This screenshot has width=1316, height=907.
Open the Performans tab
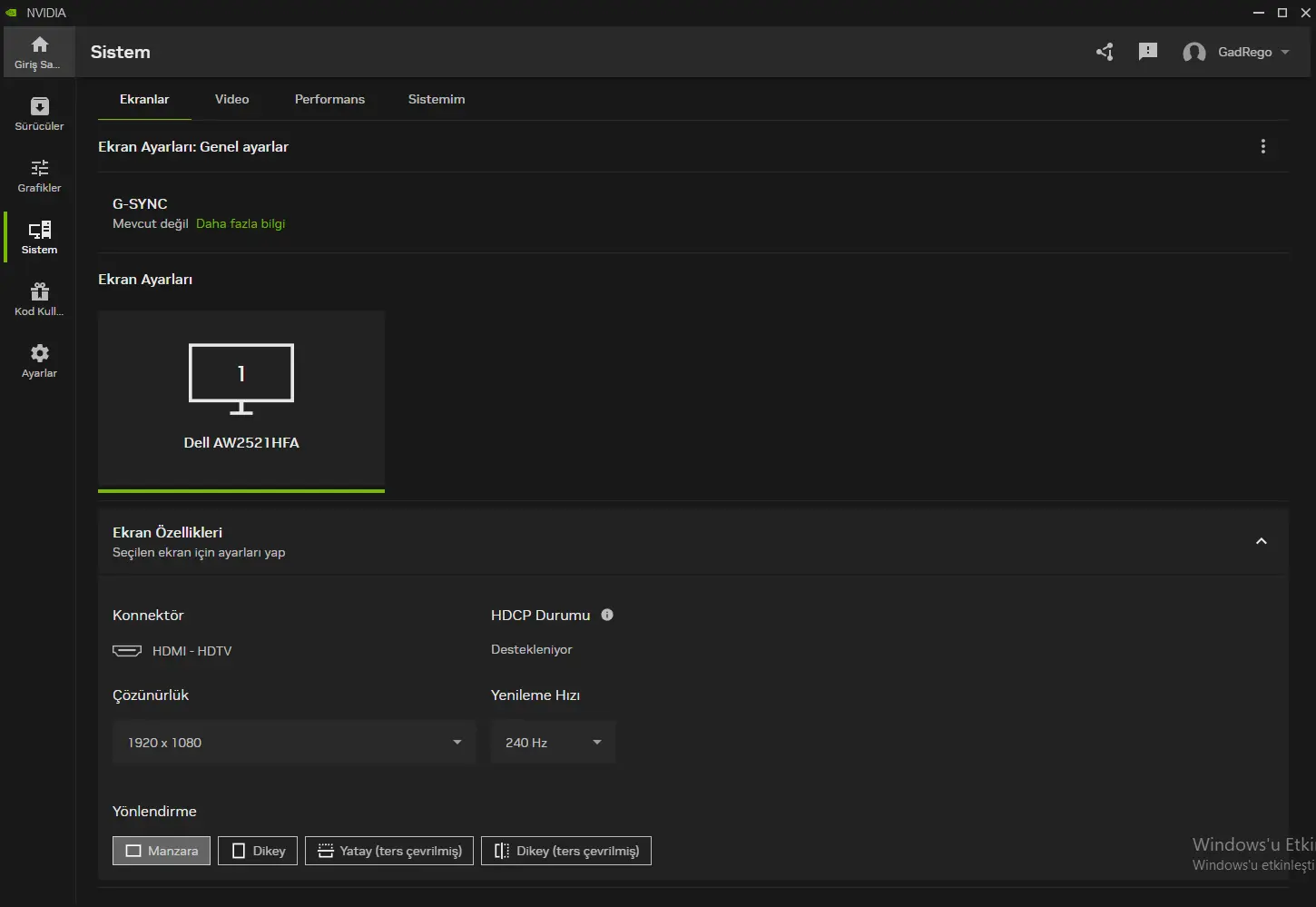(329, 99)
